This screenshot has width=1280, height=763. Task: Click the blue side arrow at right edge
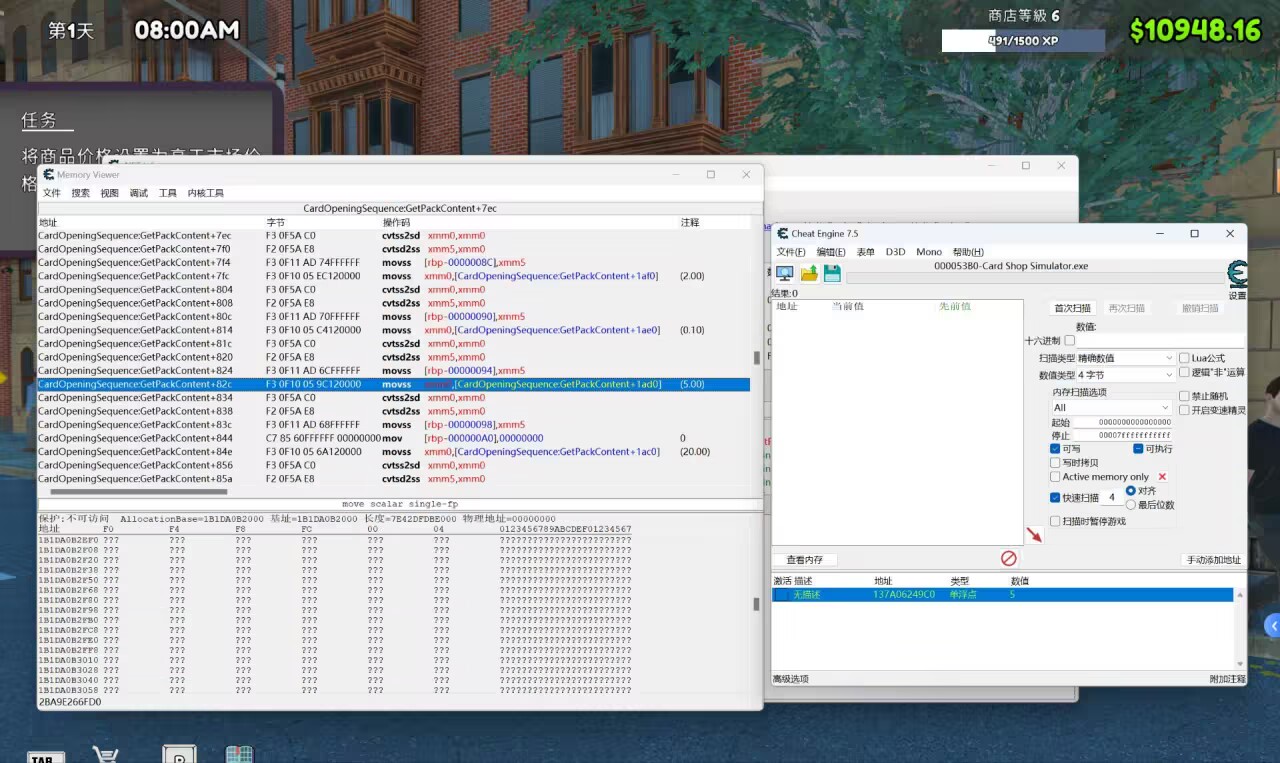coord(1272,626)
